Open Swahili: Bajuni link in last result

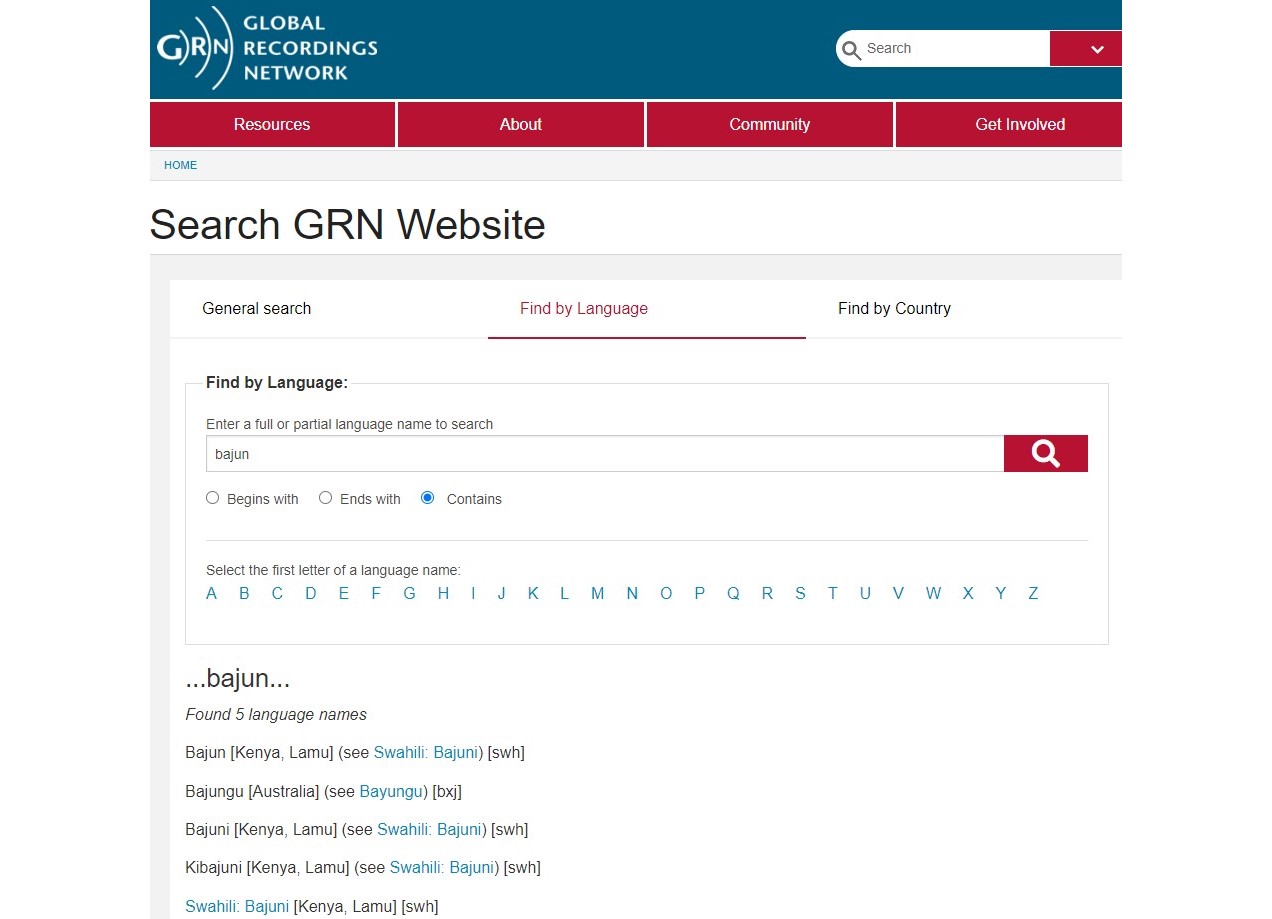[237, 907]
